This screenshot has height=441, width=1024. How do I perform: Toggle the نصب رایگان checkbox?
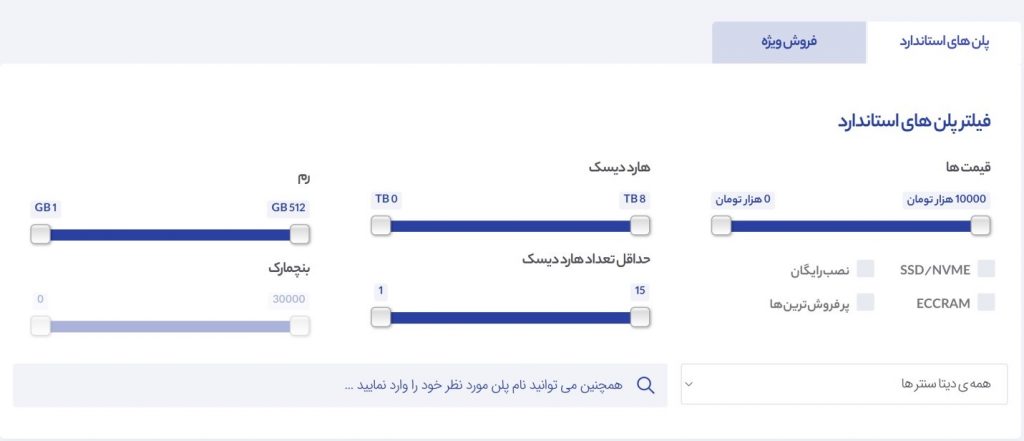coord(865,269)
